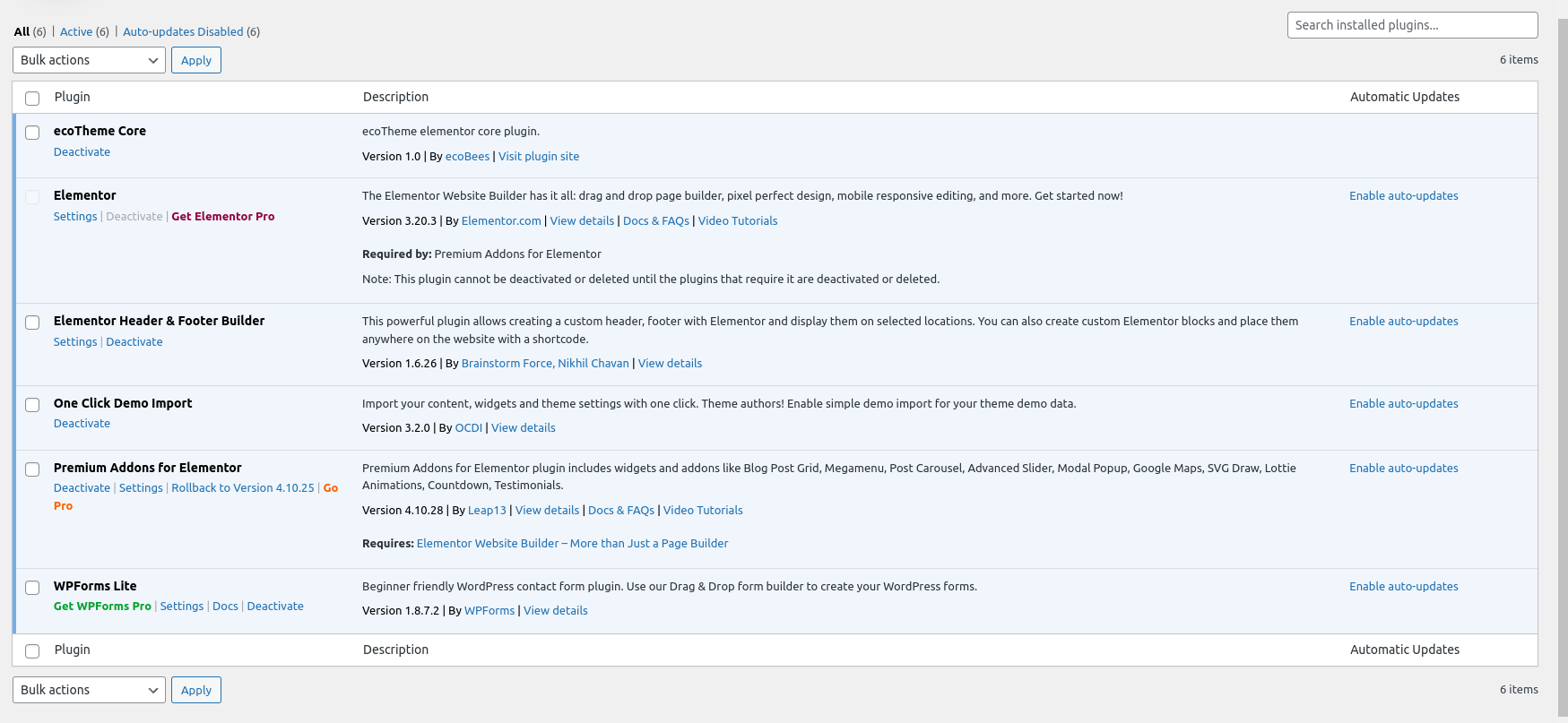Click Rollback to Version 4.10.25
Image resolution: width=1568 pixels, height=723 pixels.
[x=243, y=488]
